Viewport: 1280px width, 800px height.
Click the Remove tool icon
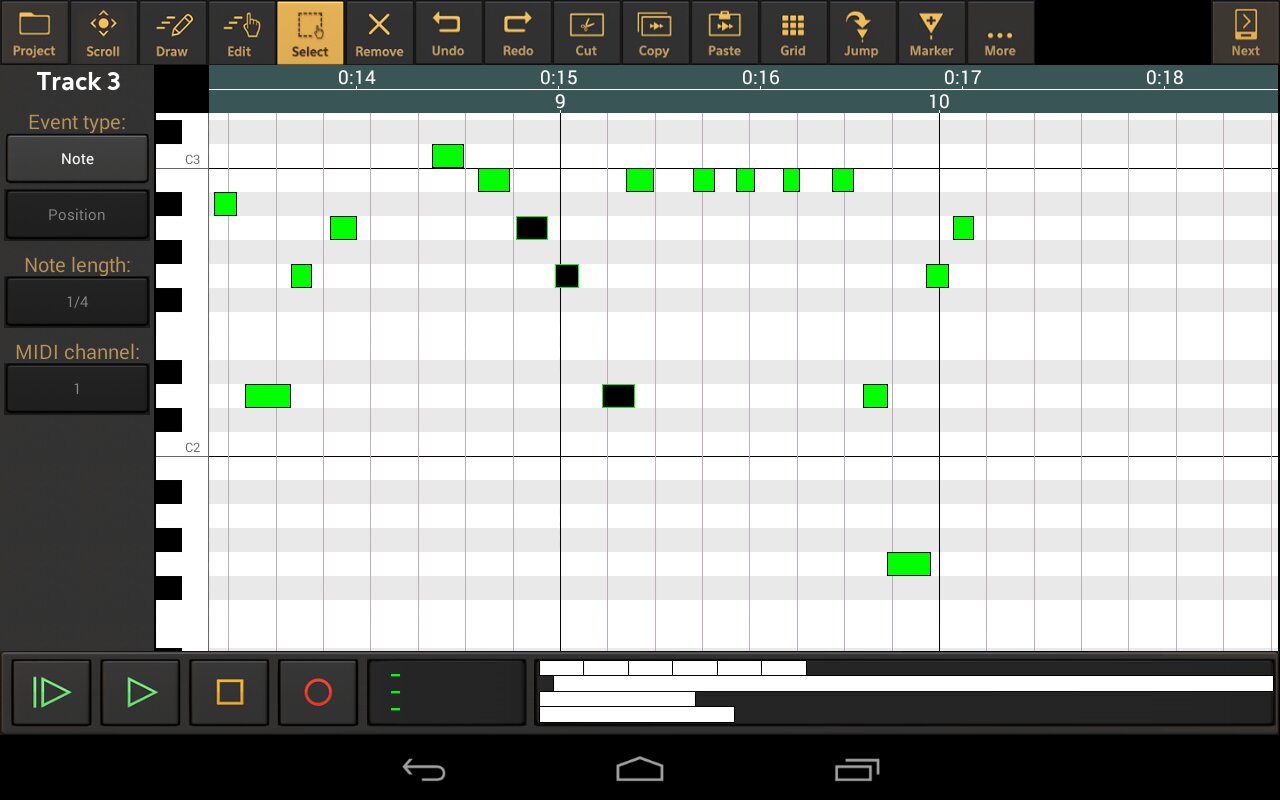coord(379,33)
